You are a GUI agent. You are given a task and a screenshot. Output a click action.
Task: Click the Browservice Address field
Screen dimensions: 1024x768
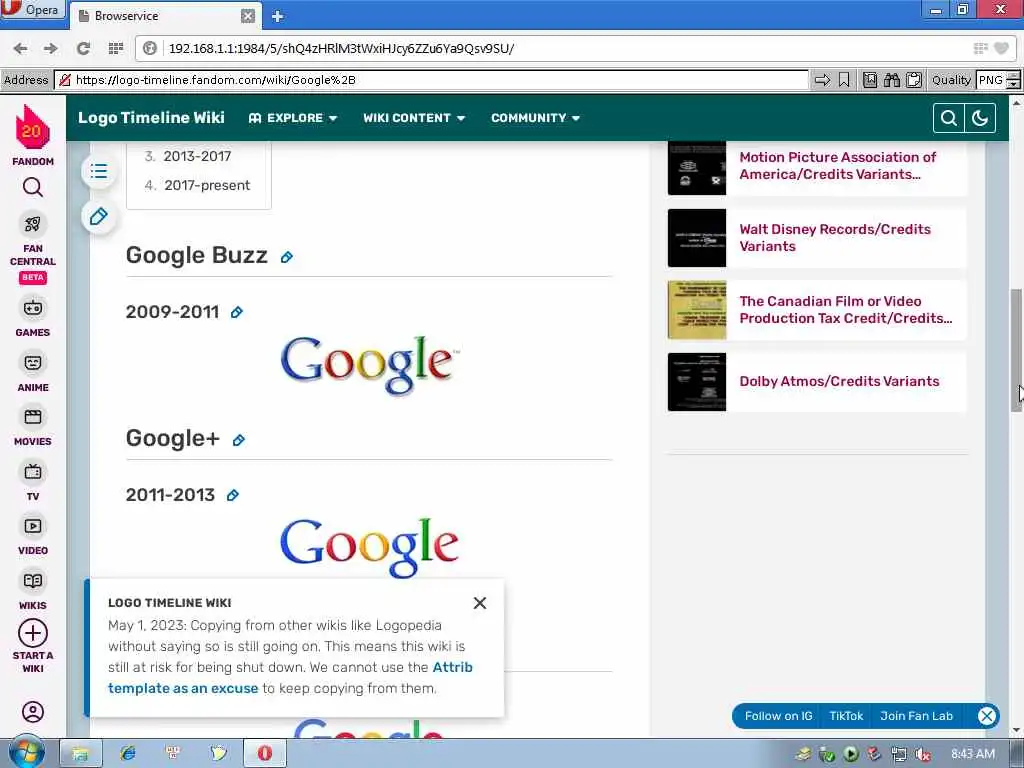[x=432, y=80]
